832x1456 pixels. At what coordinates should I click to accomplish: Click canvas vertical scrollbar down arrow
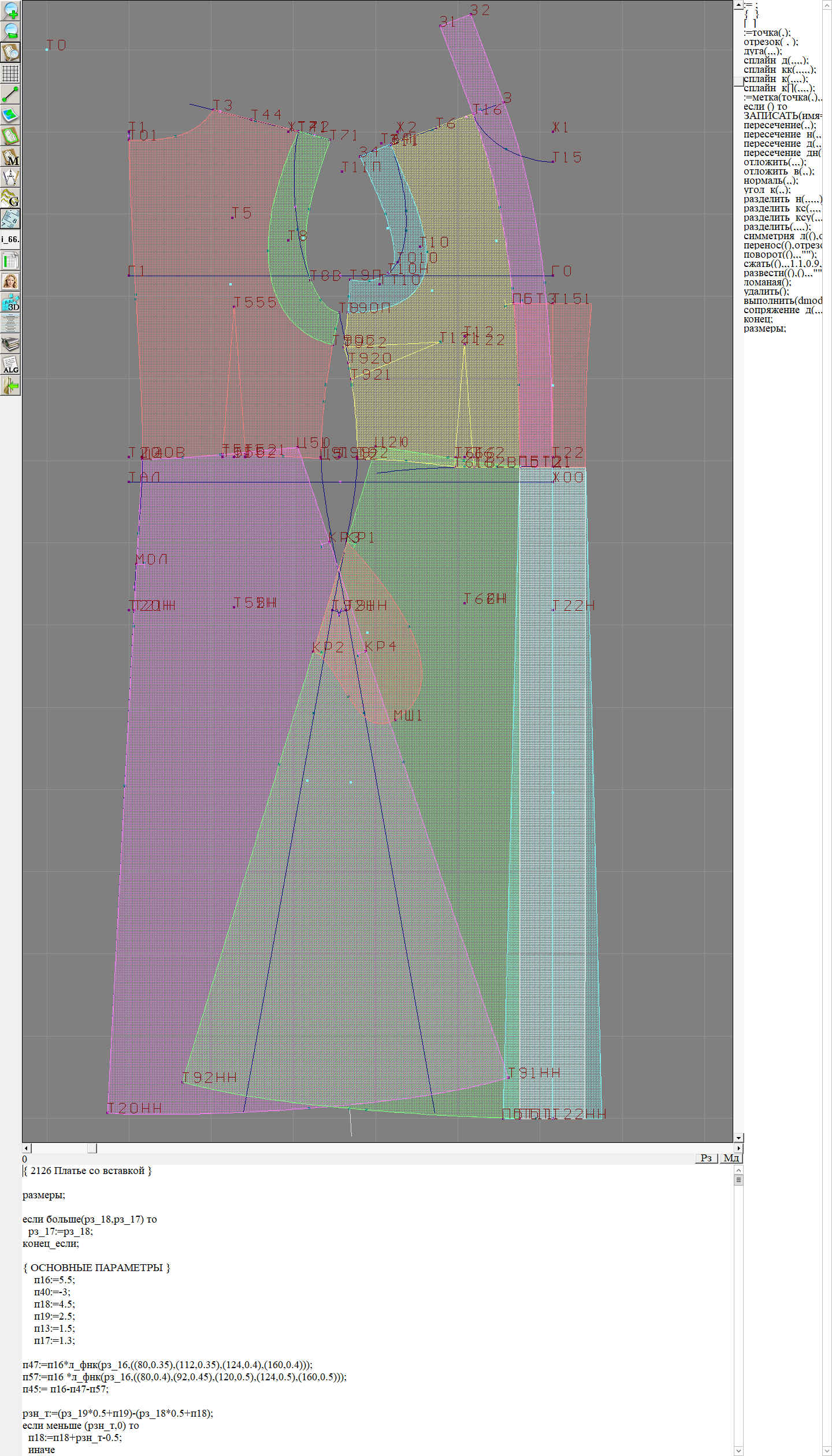(x=738, y=1138)
